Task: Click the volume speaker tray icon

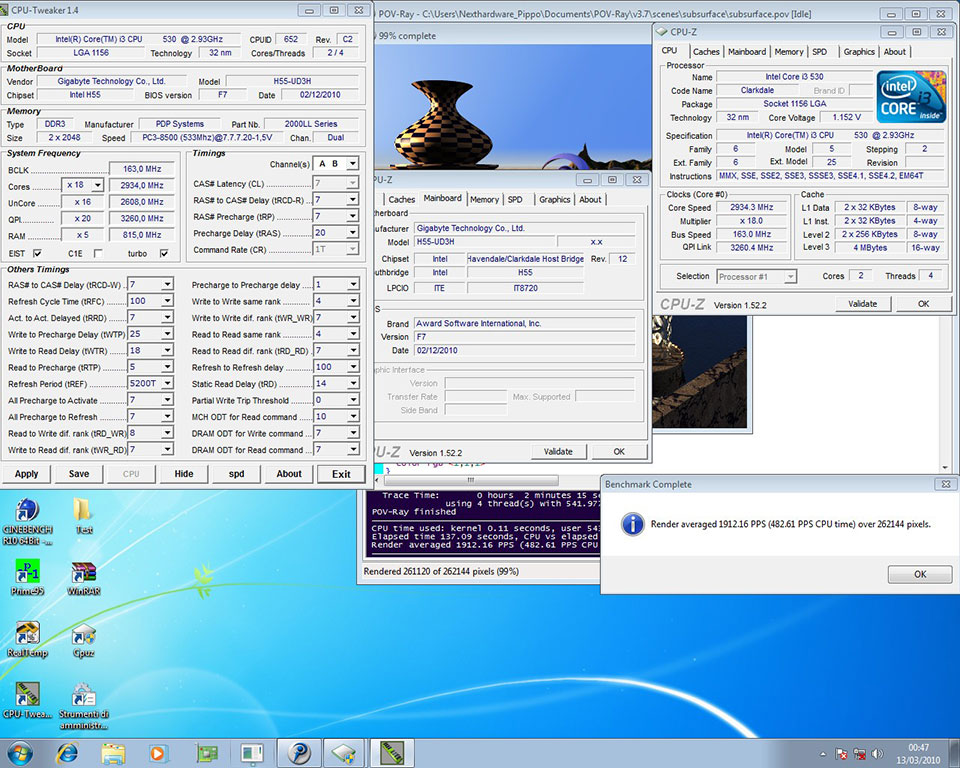Action: [x=877, y=754]
